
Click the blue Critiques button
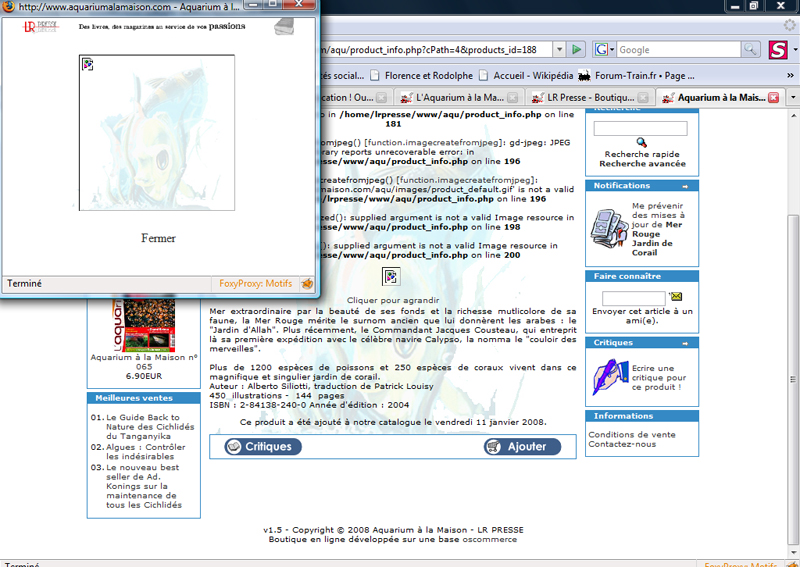pos(263,447)
